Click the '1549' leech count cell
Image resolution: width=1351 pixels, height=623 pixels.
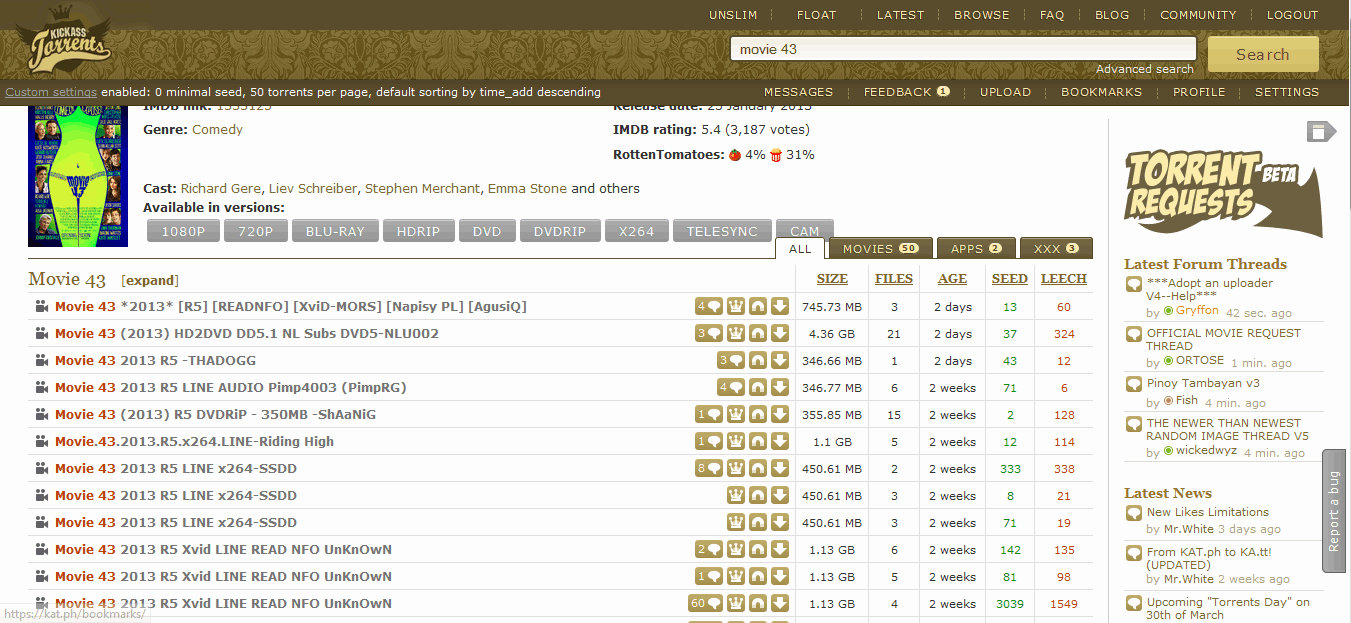[1064, 604]
